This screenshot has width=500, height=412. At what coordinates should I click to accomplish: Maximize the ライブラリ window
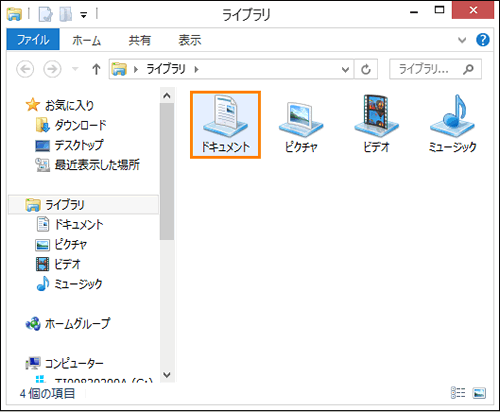439,10
